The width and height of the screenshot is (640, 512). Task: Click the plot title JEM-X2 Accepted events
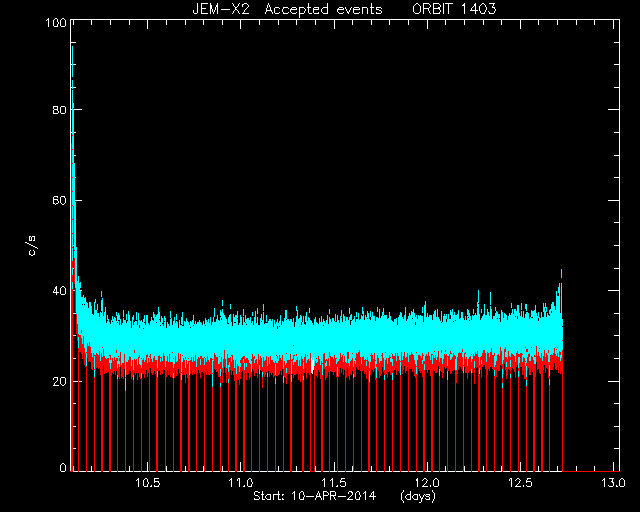pyautogui.click(x=287, y=9)
